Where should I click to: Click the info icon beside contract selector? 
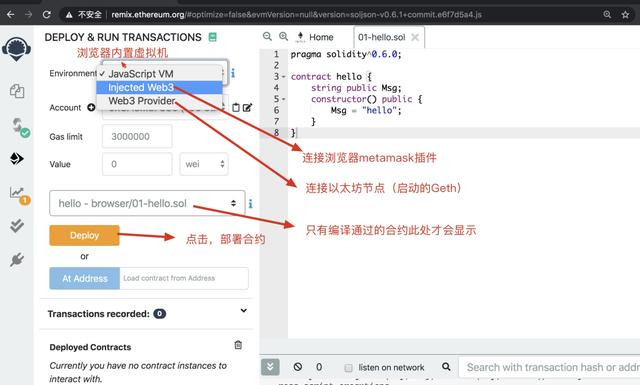(x=250, y=203)
